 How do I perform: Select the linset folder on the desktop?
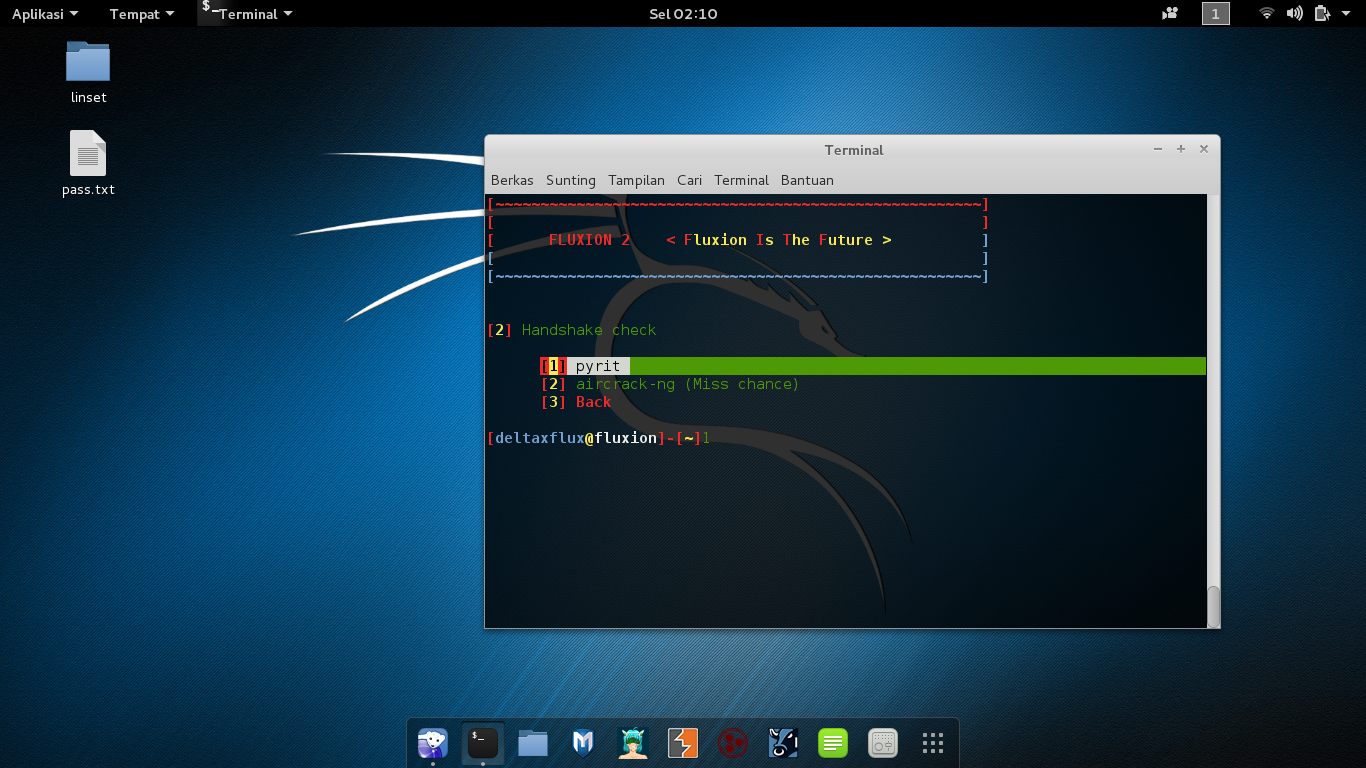pyautogui.click(x=88, y=73)
